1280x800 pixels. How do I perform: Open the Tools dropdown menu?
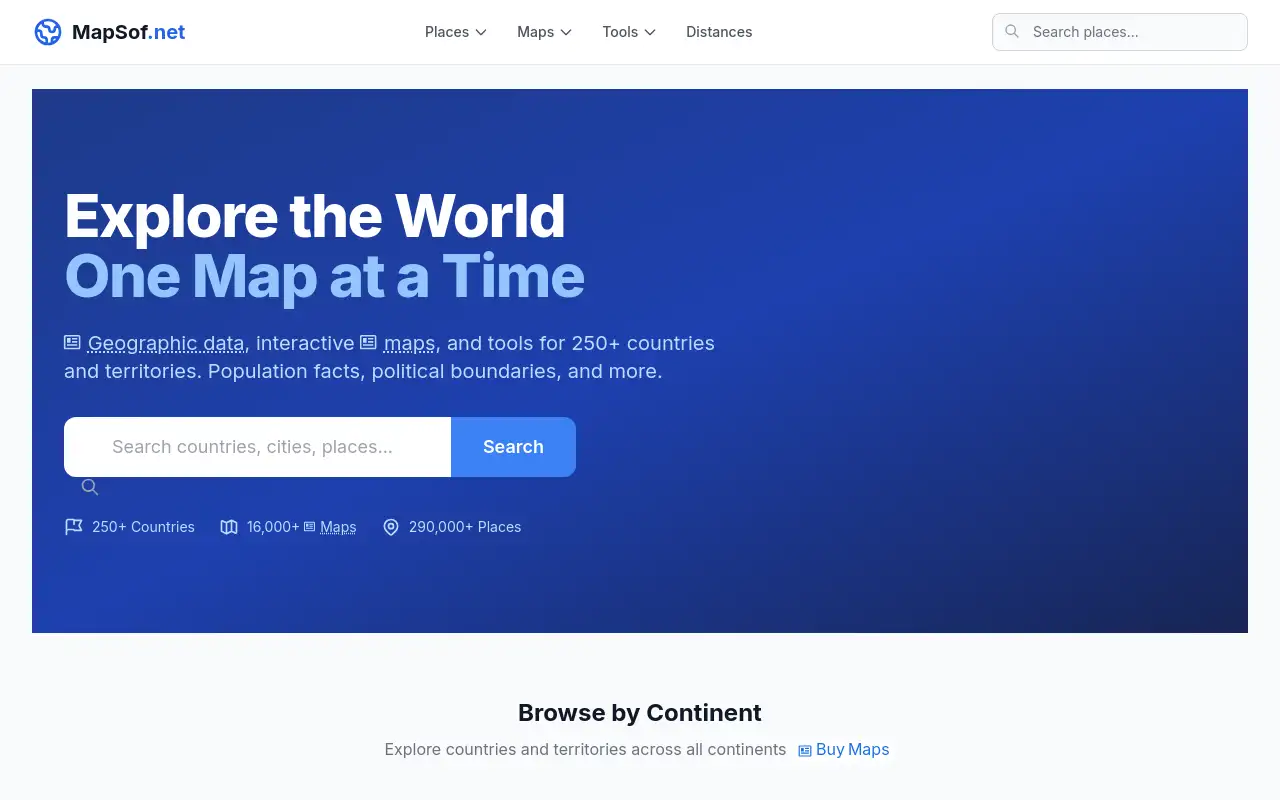coord(629,32)
